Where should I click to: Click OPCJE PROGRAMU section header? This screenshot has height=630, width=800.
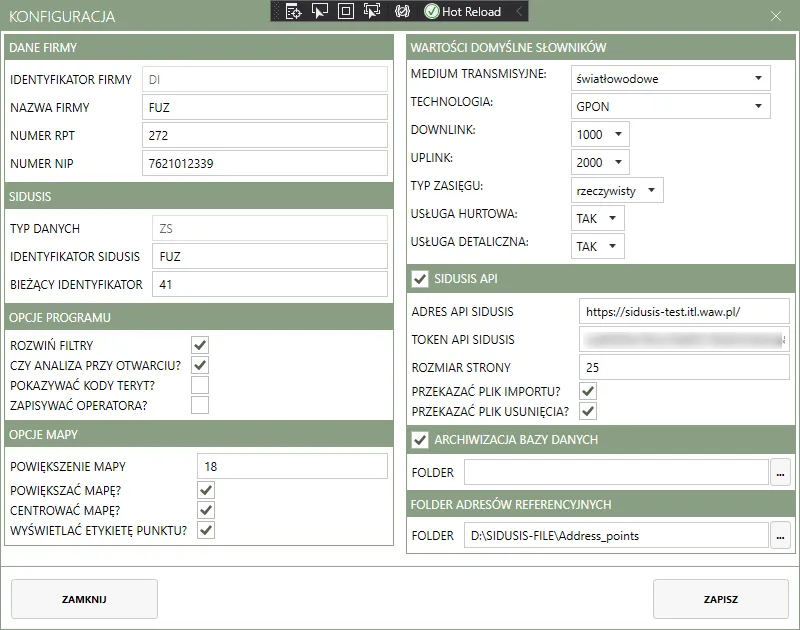(199, 317)
